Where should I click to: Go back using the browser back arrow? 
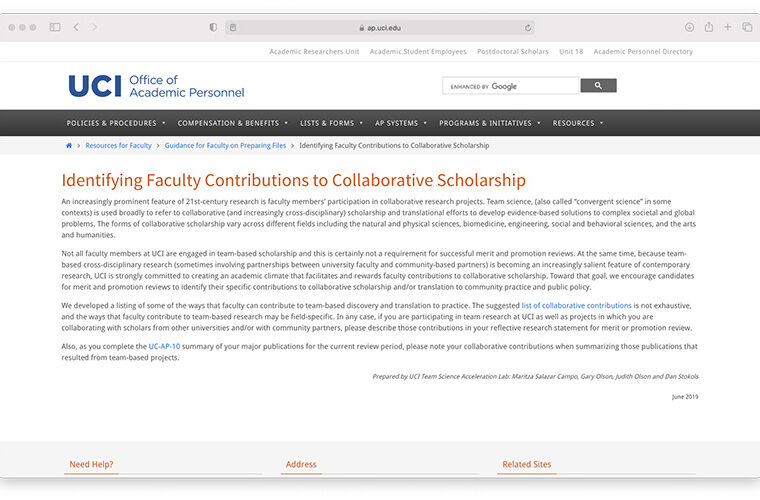tap(77, 27)
